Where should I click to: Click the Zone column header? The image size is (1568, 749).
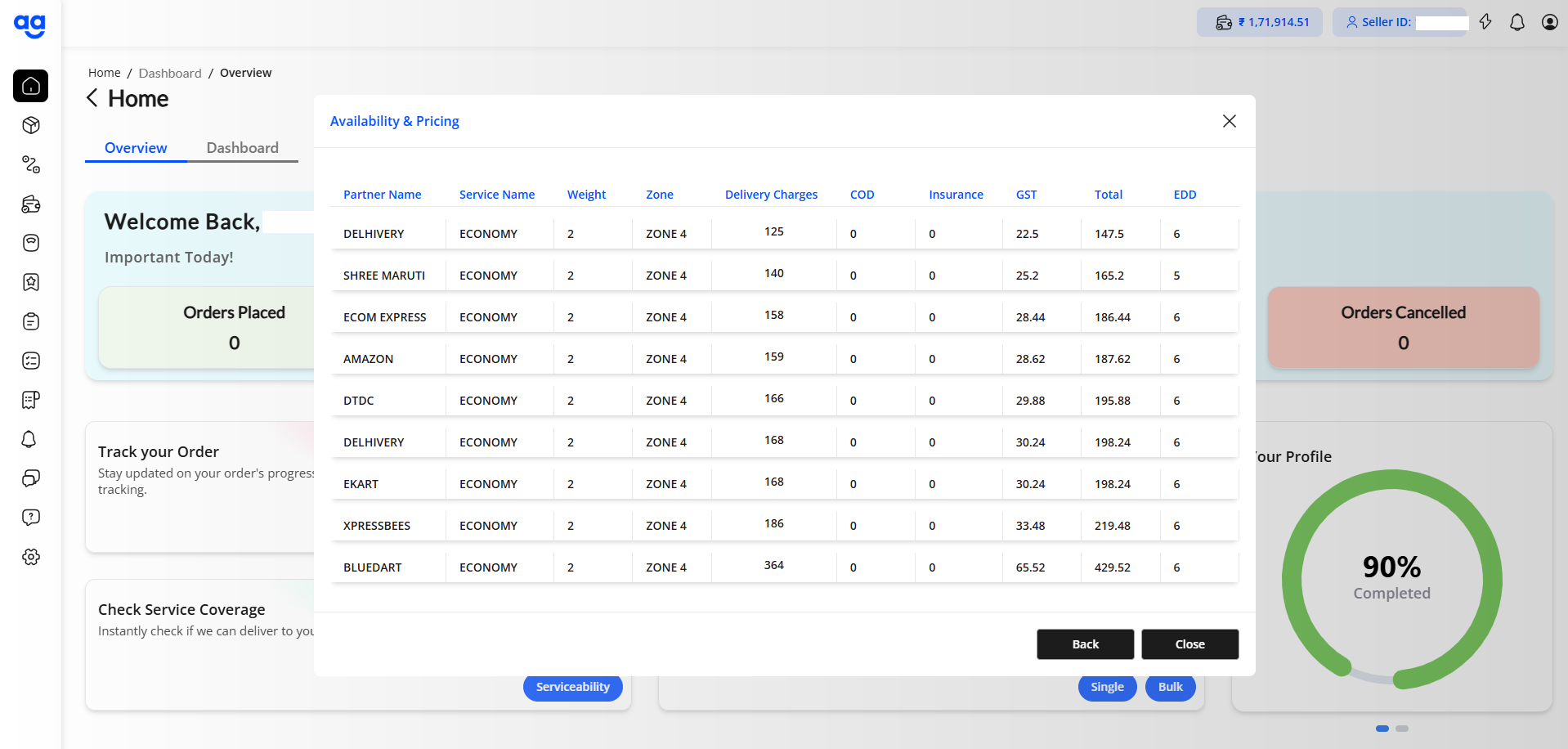coord(660,195)
